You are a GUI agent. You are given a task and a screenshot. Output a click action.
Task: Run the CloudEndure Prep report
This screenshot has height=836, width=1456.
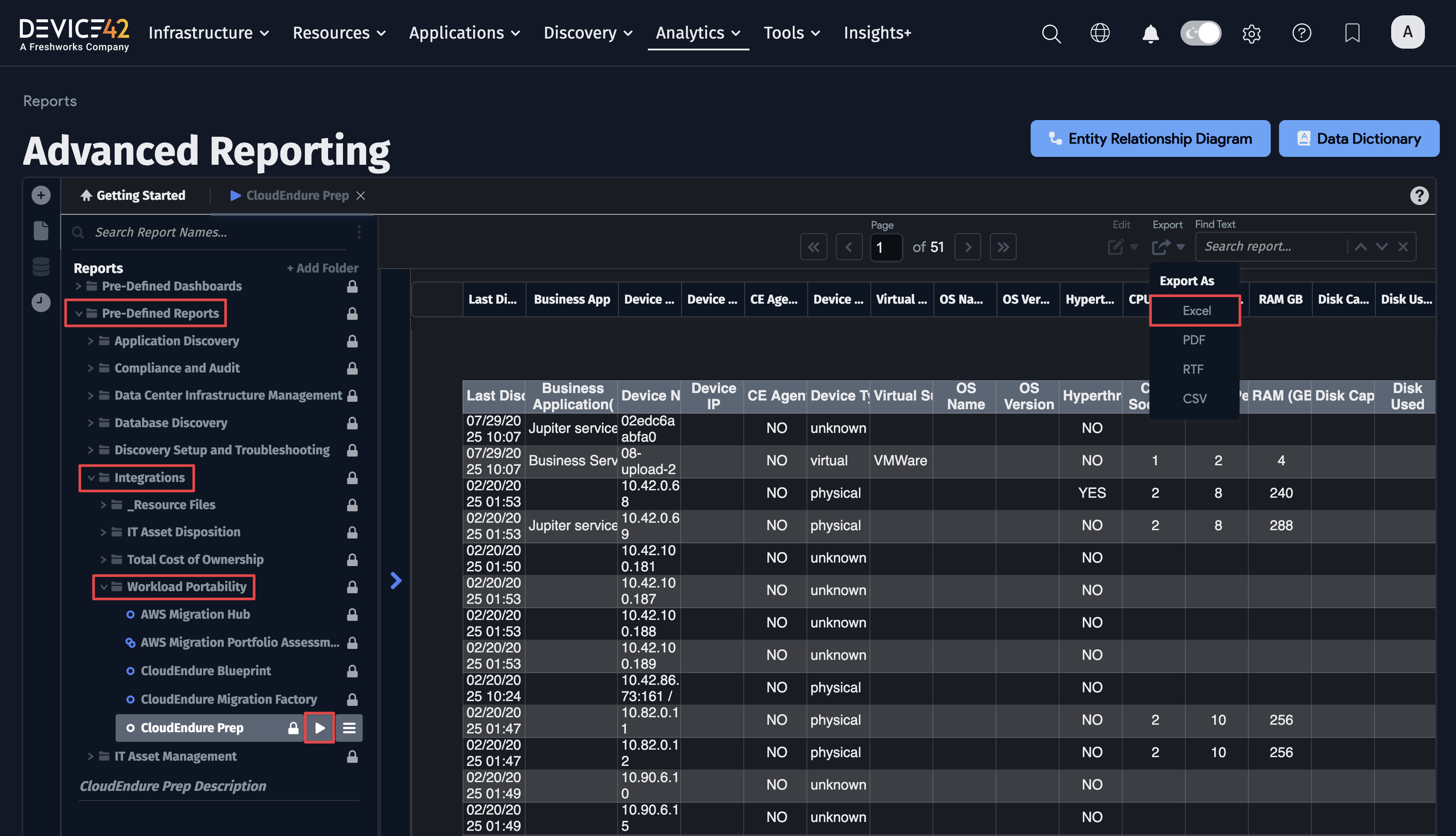(319, 728)
